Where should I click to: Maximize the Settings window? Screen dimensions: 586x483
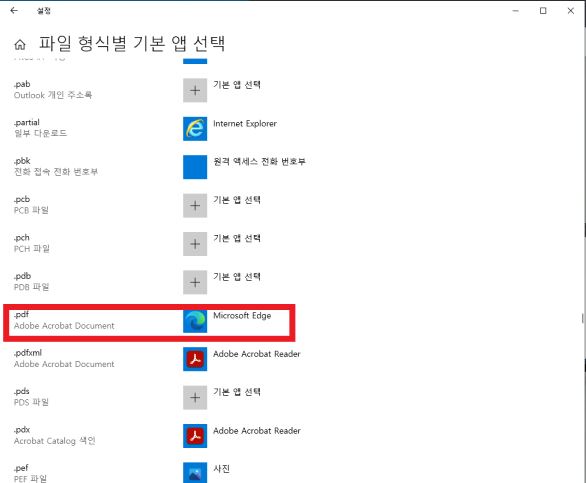click(x=543, y=11)
